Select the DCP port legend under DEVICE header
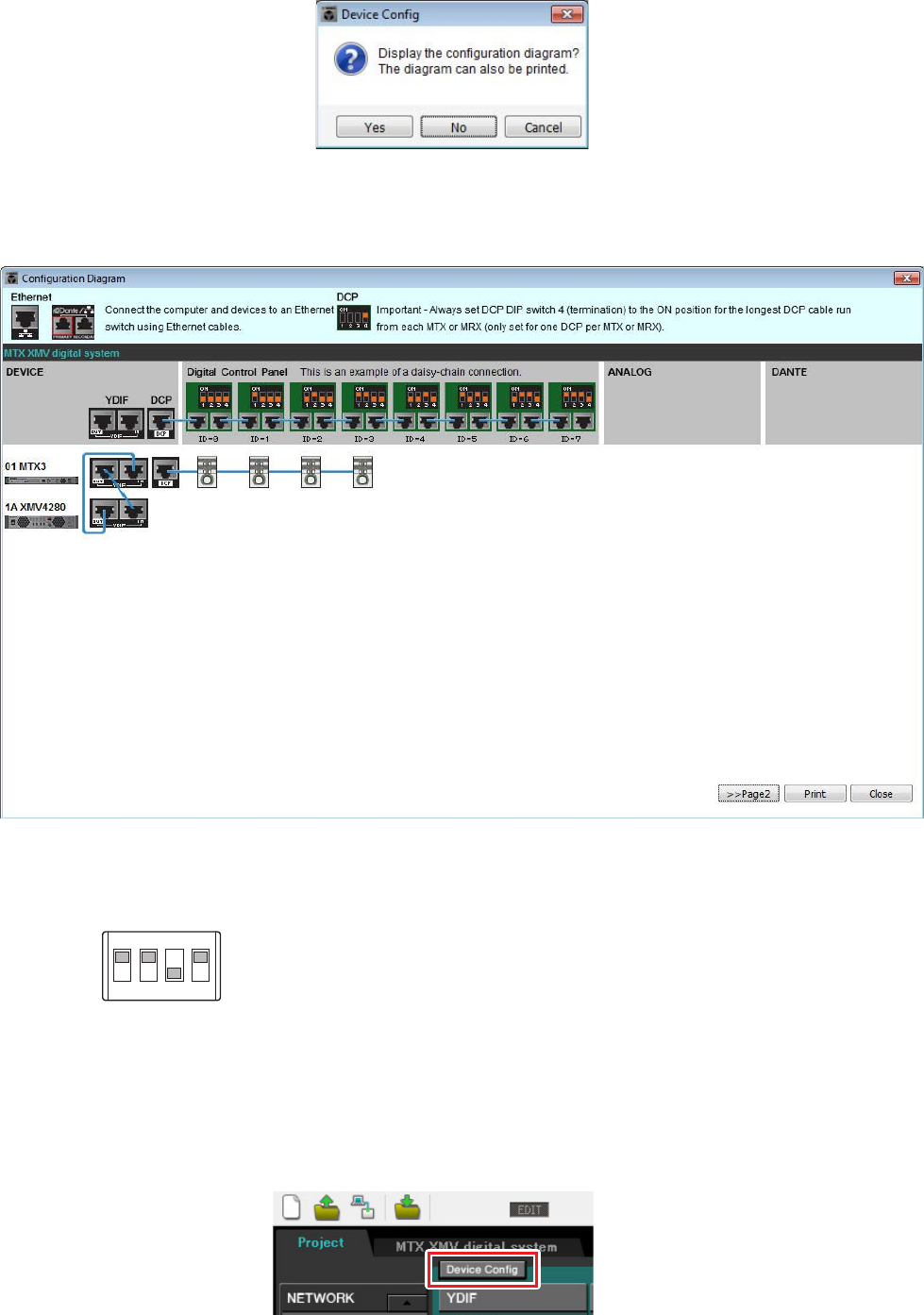The image size is (924, 1315). click(161, 423)
